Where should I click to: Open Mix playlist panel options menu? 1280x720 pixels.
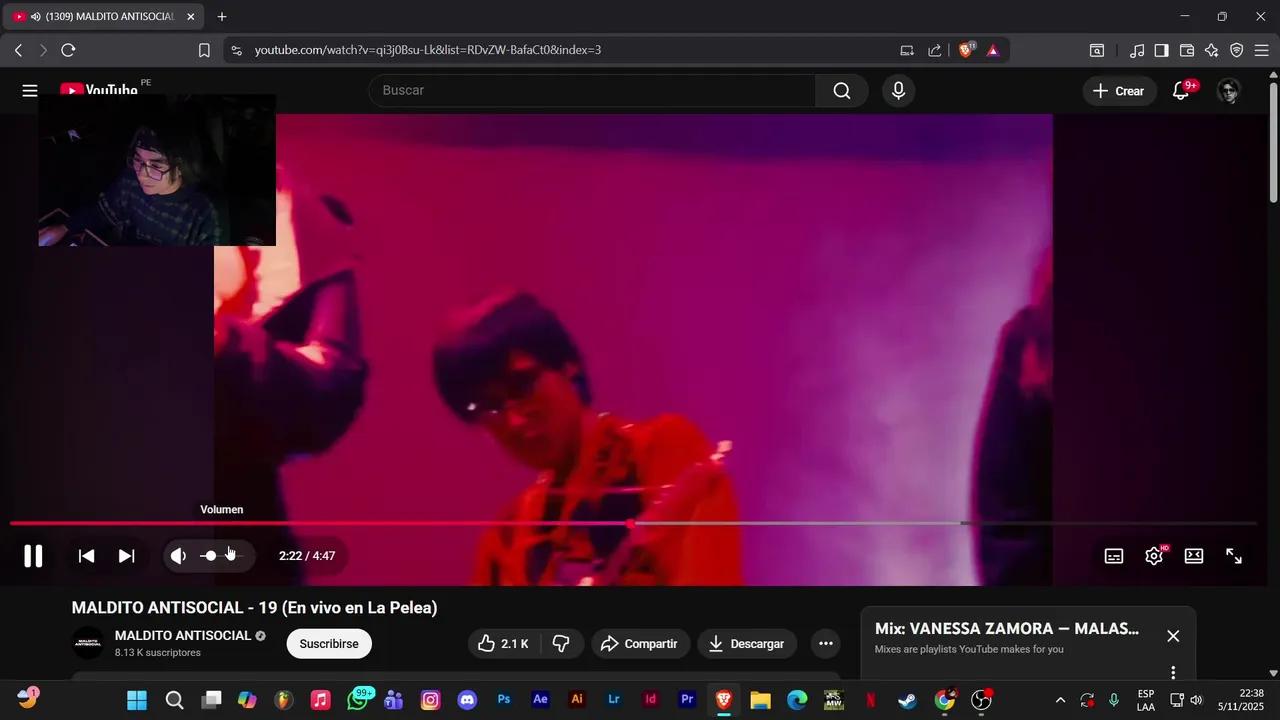pos(1173,673)
